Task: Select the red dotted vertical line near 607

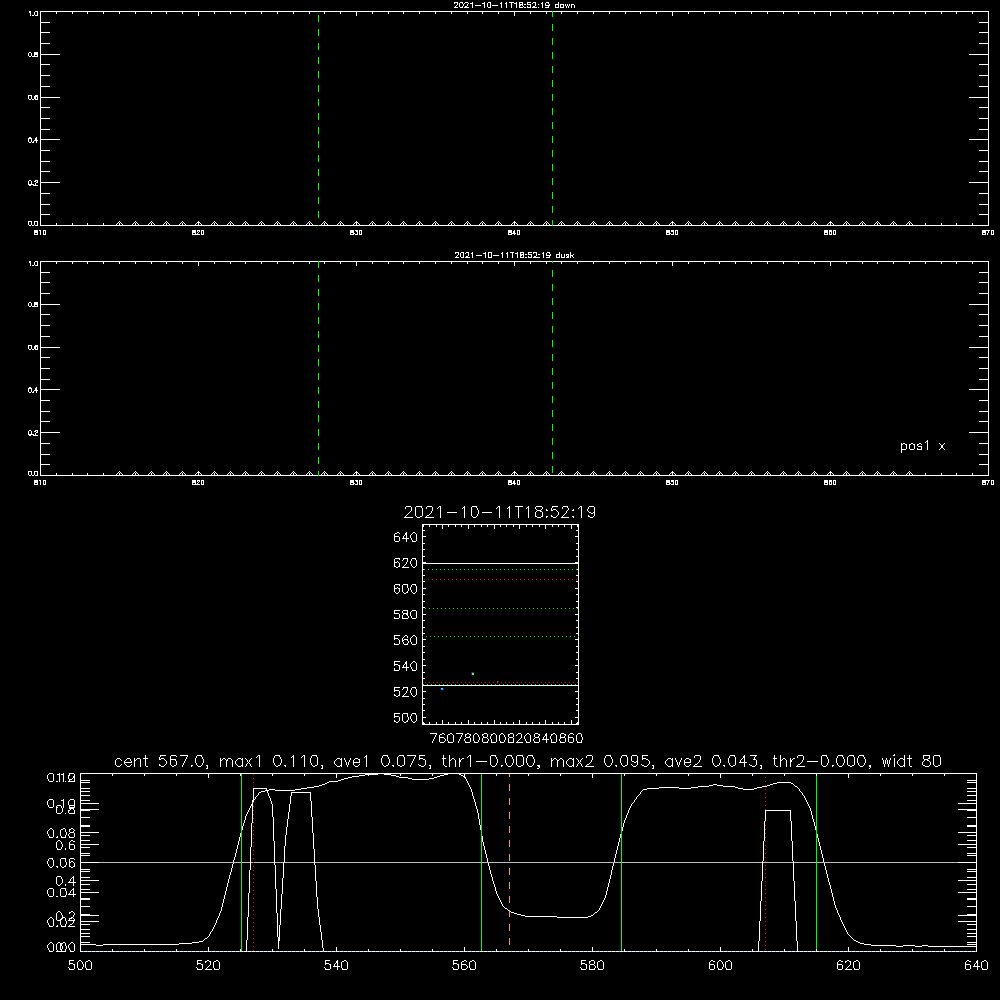Action: click(x=765, y=861)
